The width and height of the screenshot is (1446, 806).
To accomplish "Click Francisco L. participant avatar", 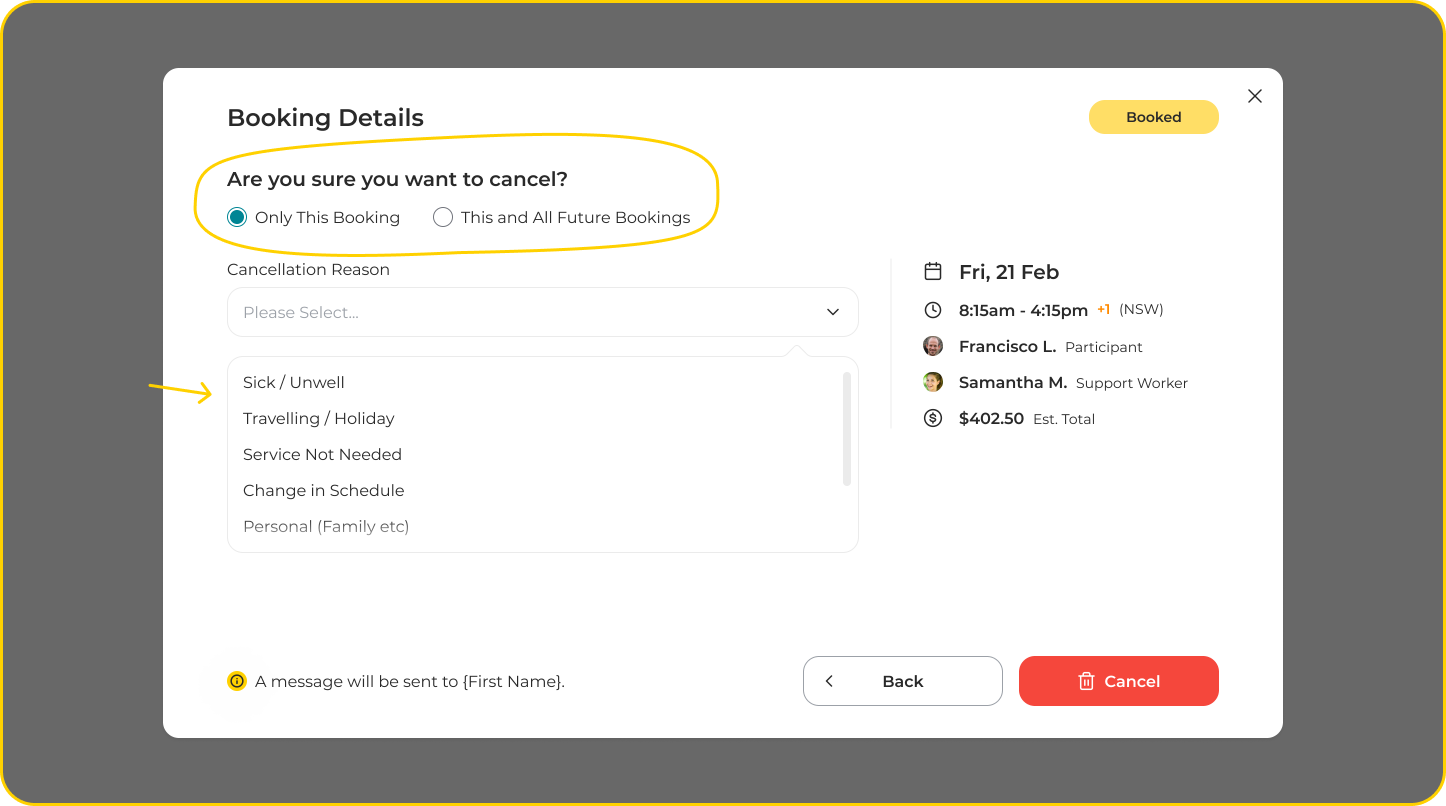I will pyautogui.click(x=933, y=346).
